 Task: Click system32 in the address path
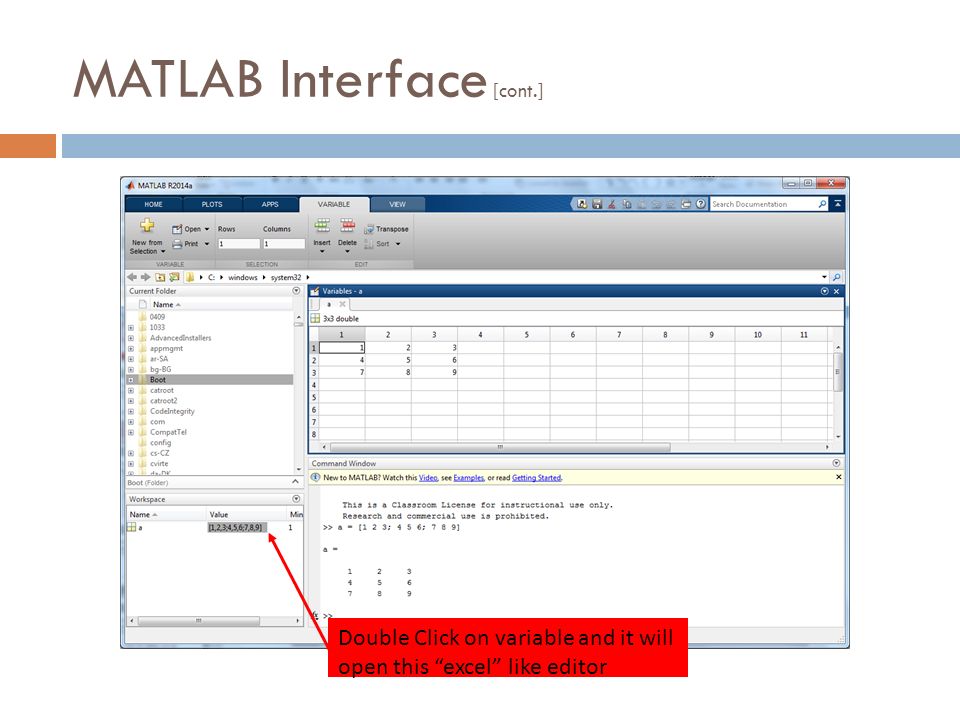[286, 277]
